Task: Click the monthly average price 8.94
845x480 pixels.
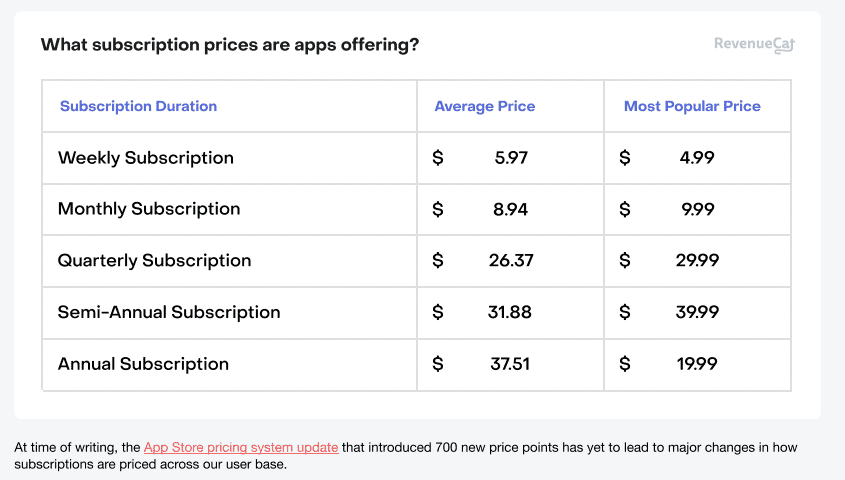Action: click(x=511, y=209)
